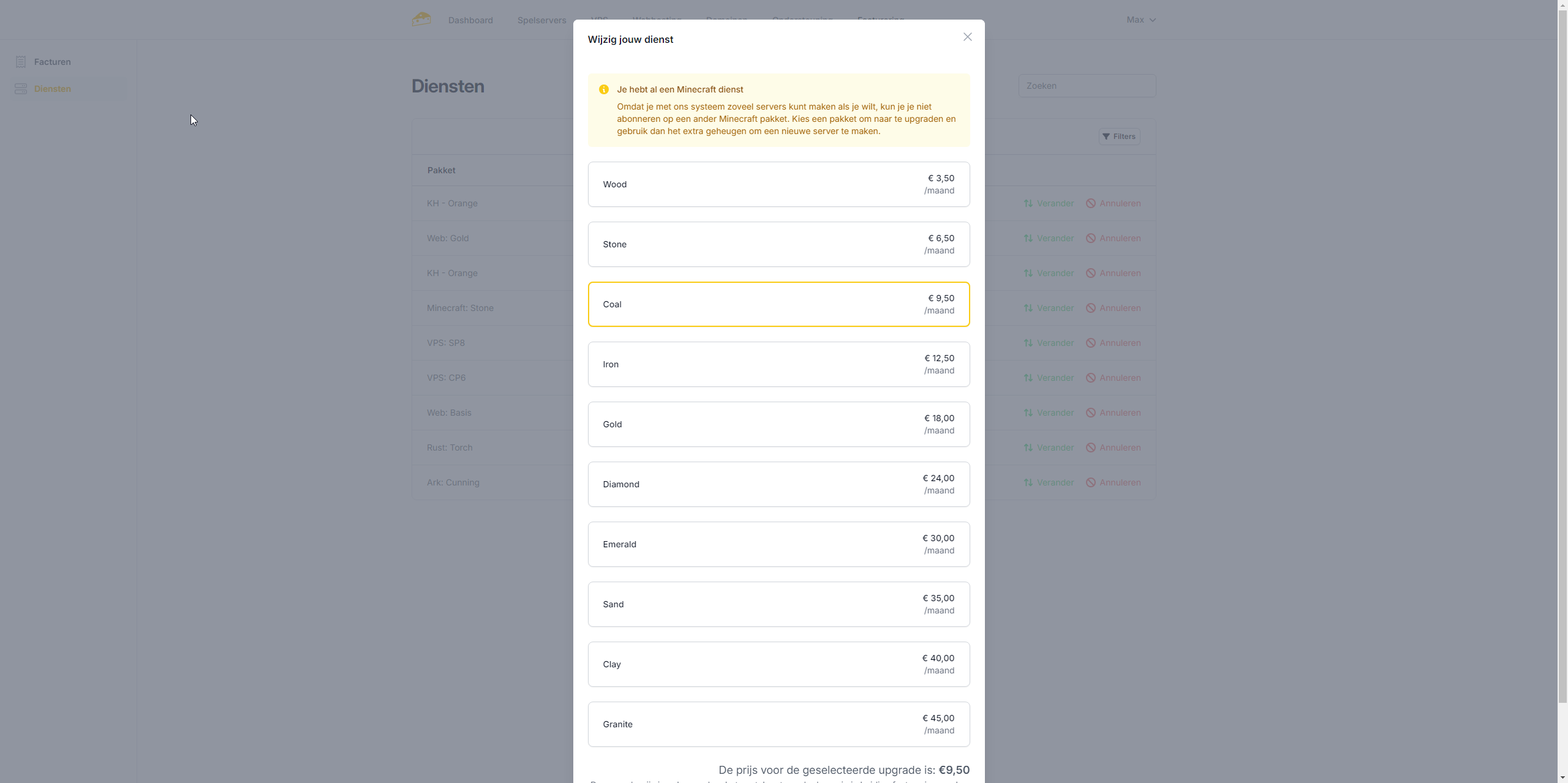Click the Zoeken search field
Screen dimensions: 1568x783
(1087, 86)
